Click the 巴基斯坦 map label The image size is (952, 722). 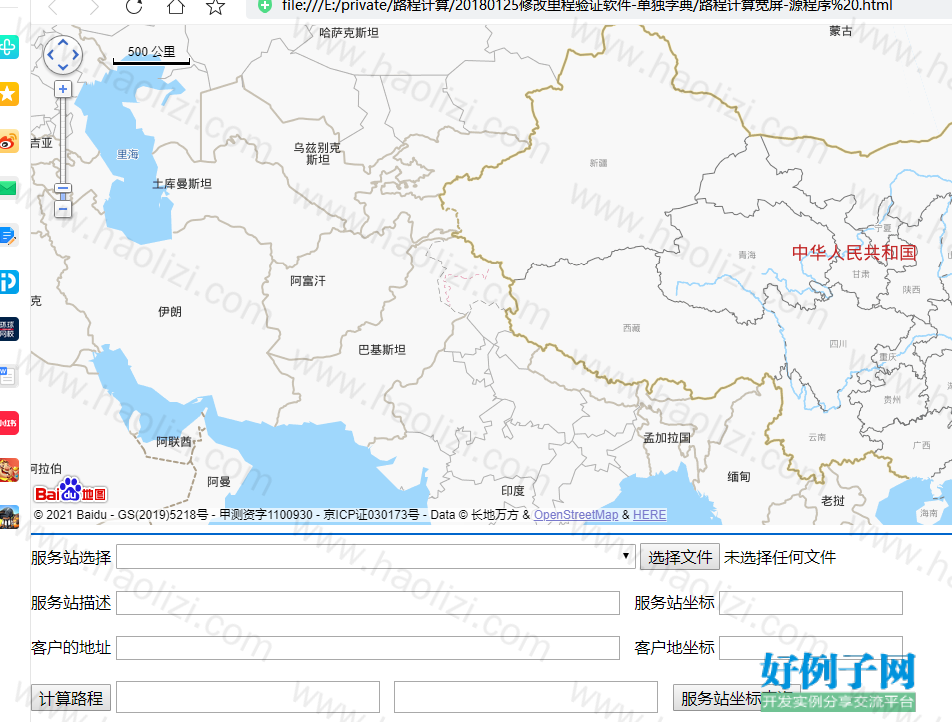pyautogui.click(x=382, y=349)
